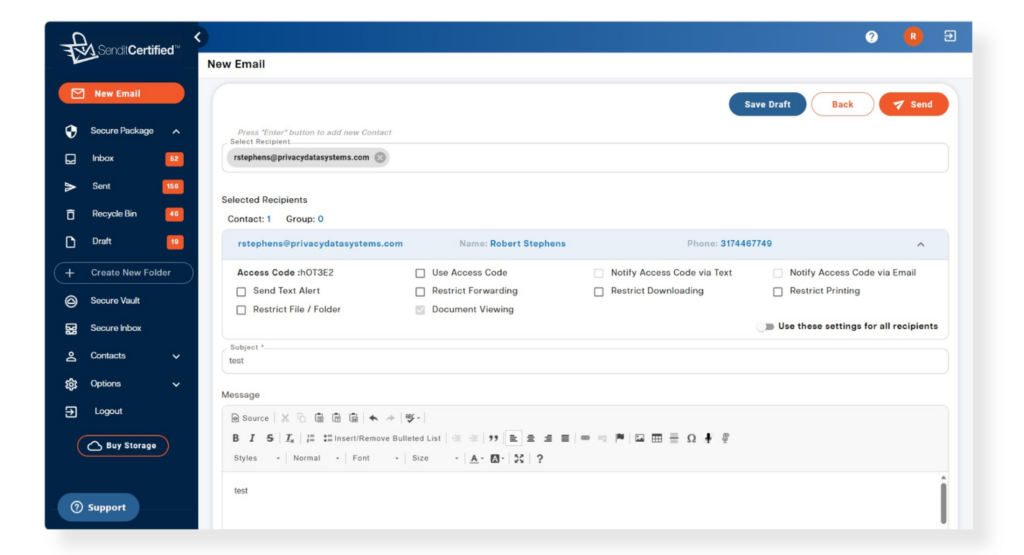This screenshot has width=1024, height=555.
Task: Insert a table into the message
Action: pos(657,438)
